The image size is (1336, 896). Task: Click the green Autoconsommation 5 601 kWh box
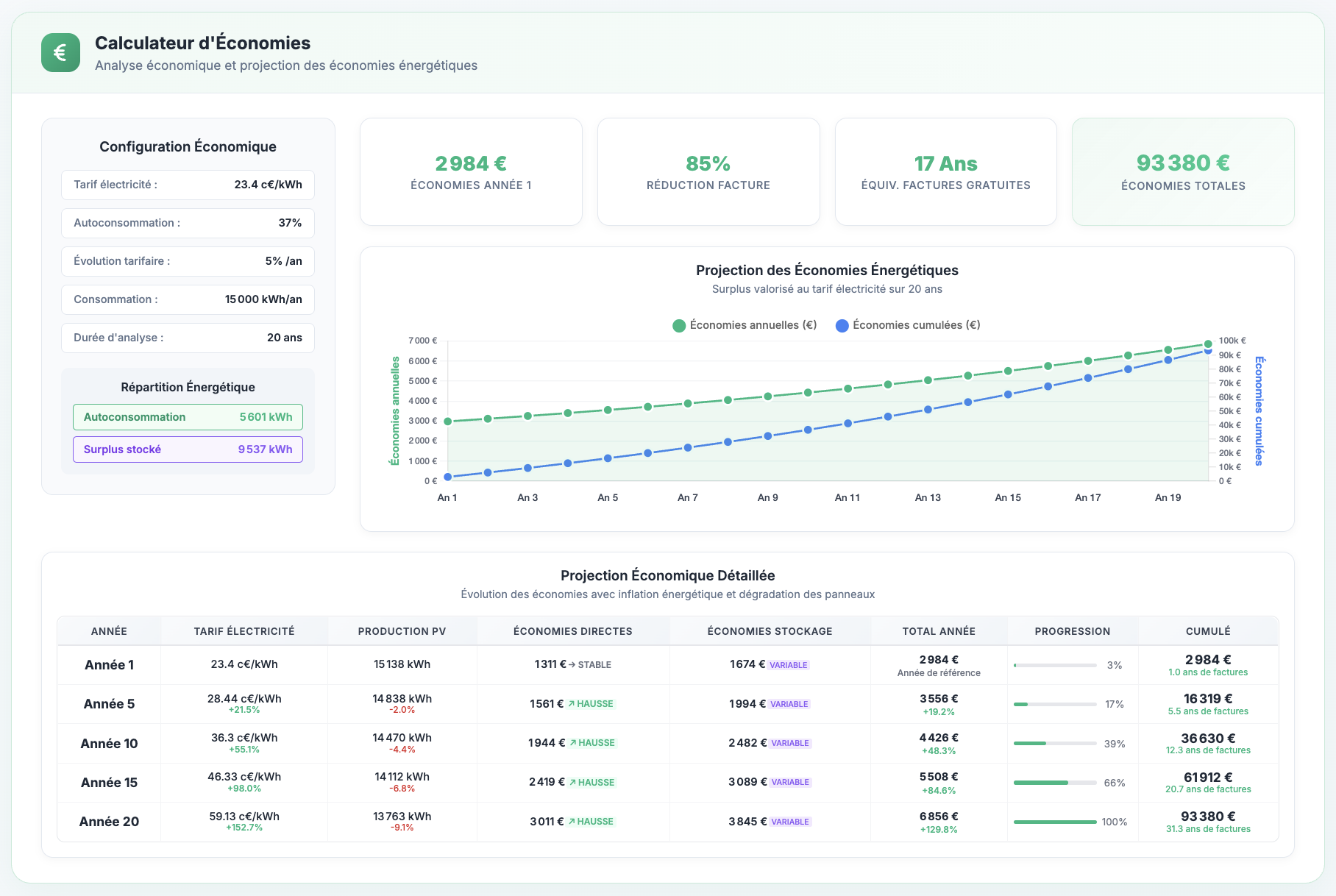(188, 417)
